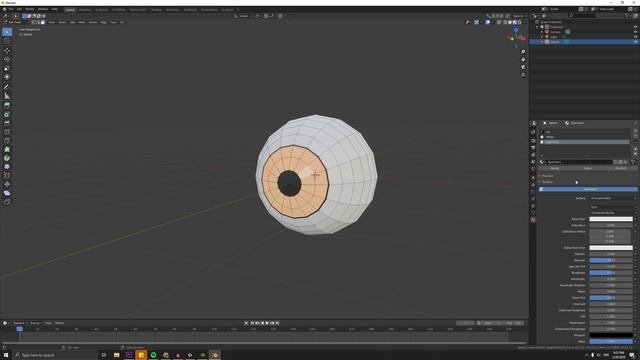Select the Extrude Region tool

pos(7,105)
